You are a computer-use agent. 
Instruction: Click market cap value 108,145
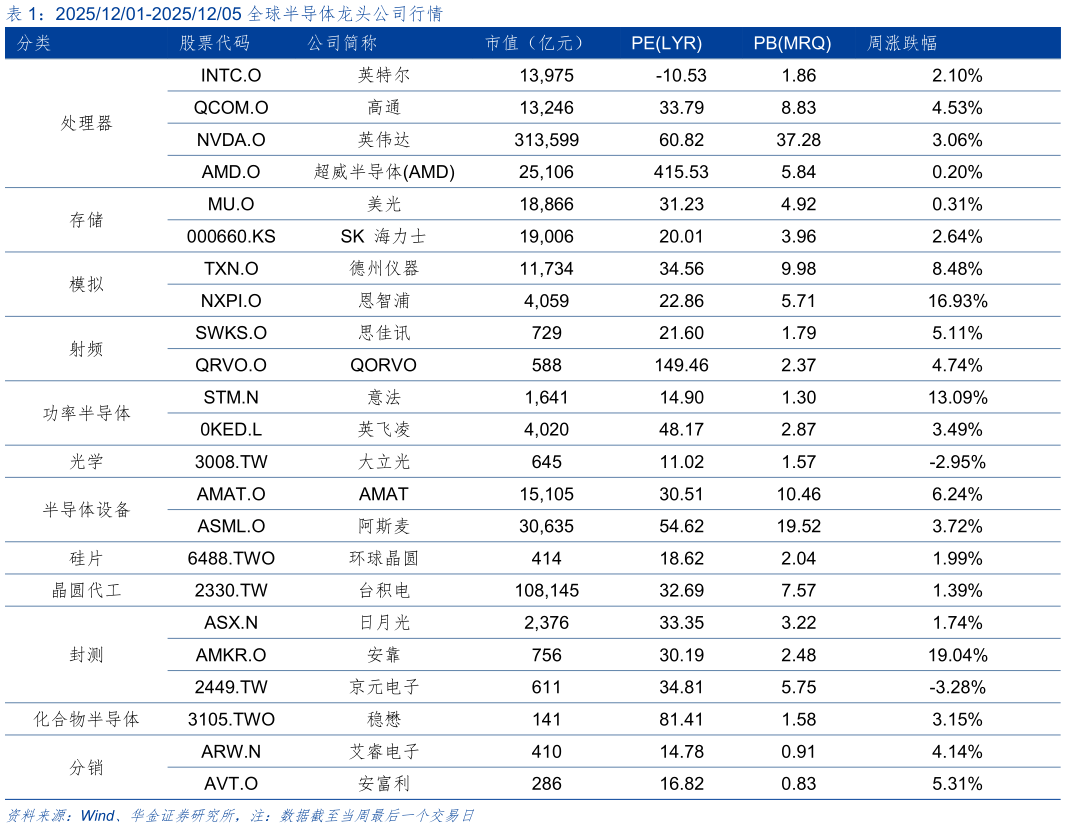pyautogui.click(x=547, y=591)
